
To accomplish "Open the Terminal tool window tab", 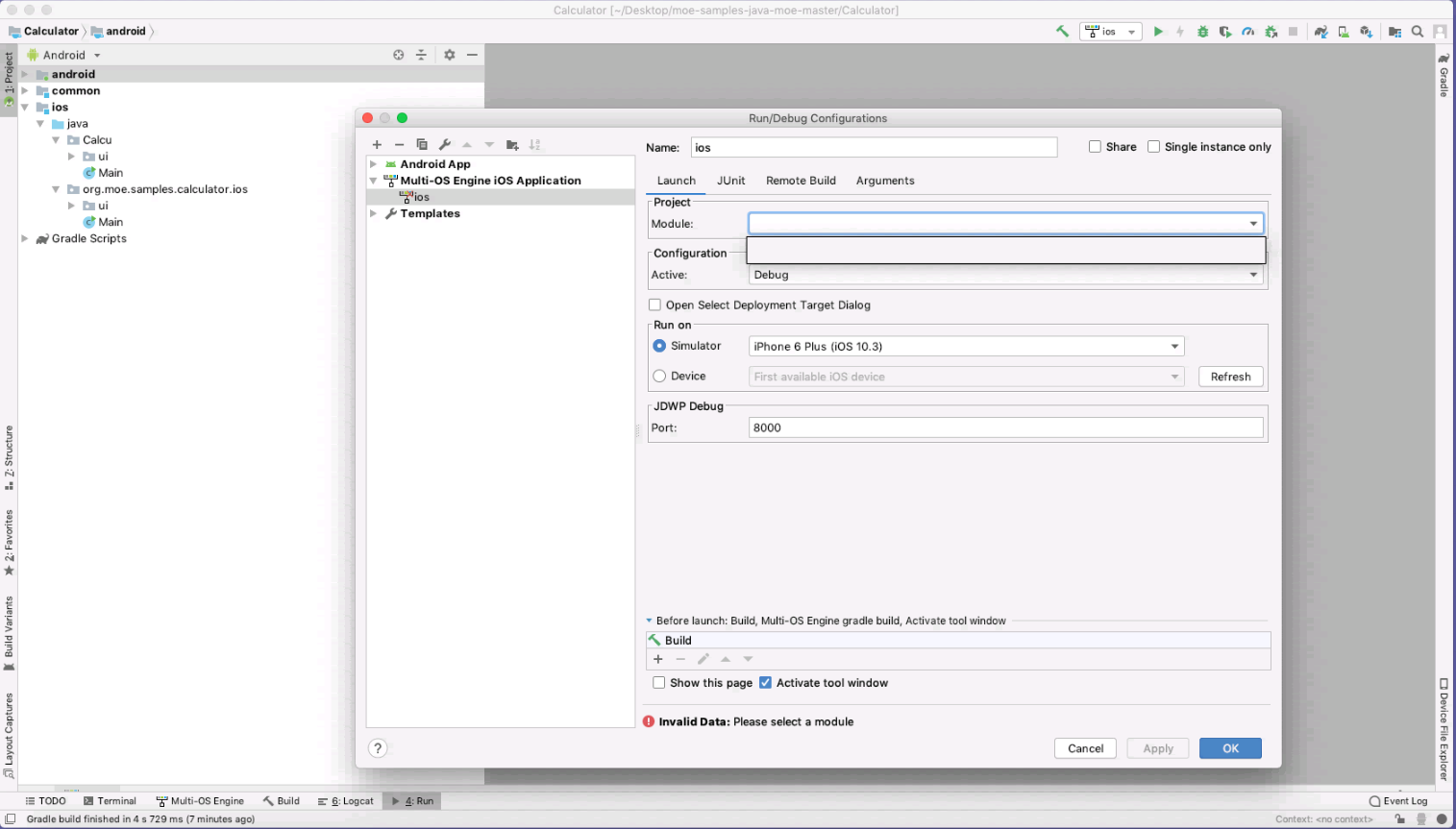I will click(x=110, y=801).
